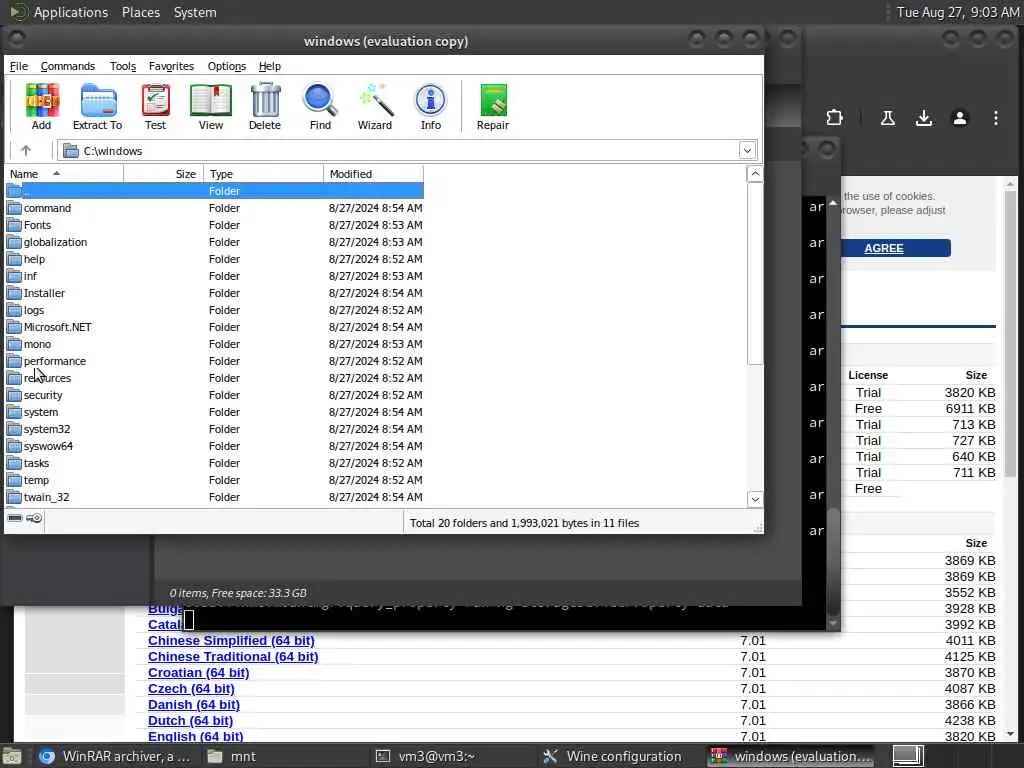Image resolution: width=1024 pixels, height=768 pixels.
Task: Go up one folder level arrow
Action: click(26, 151)
